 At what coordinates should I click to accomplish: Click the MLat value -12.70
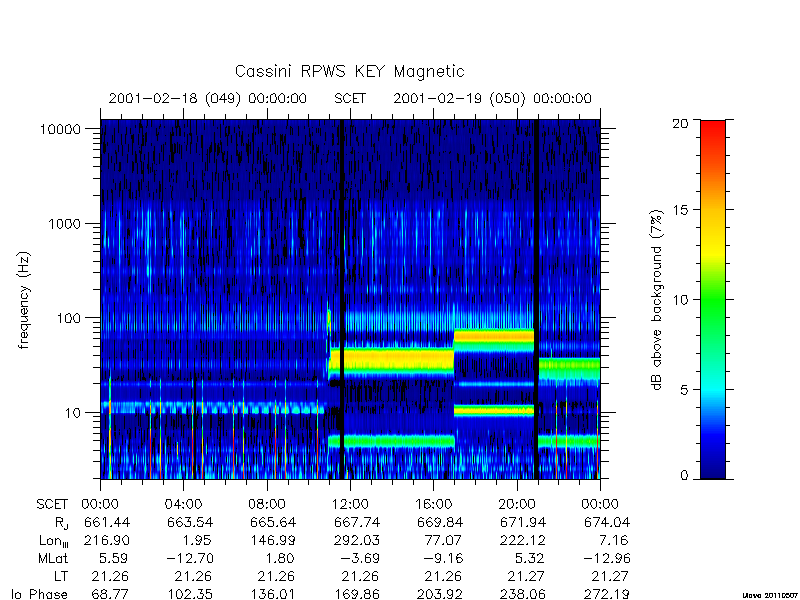click(x=190, y=559)
